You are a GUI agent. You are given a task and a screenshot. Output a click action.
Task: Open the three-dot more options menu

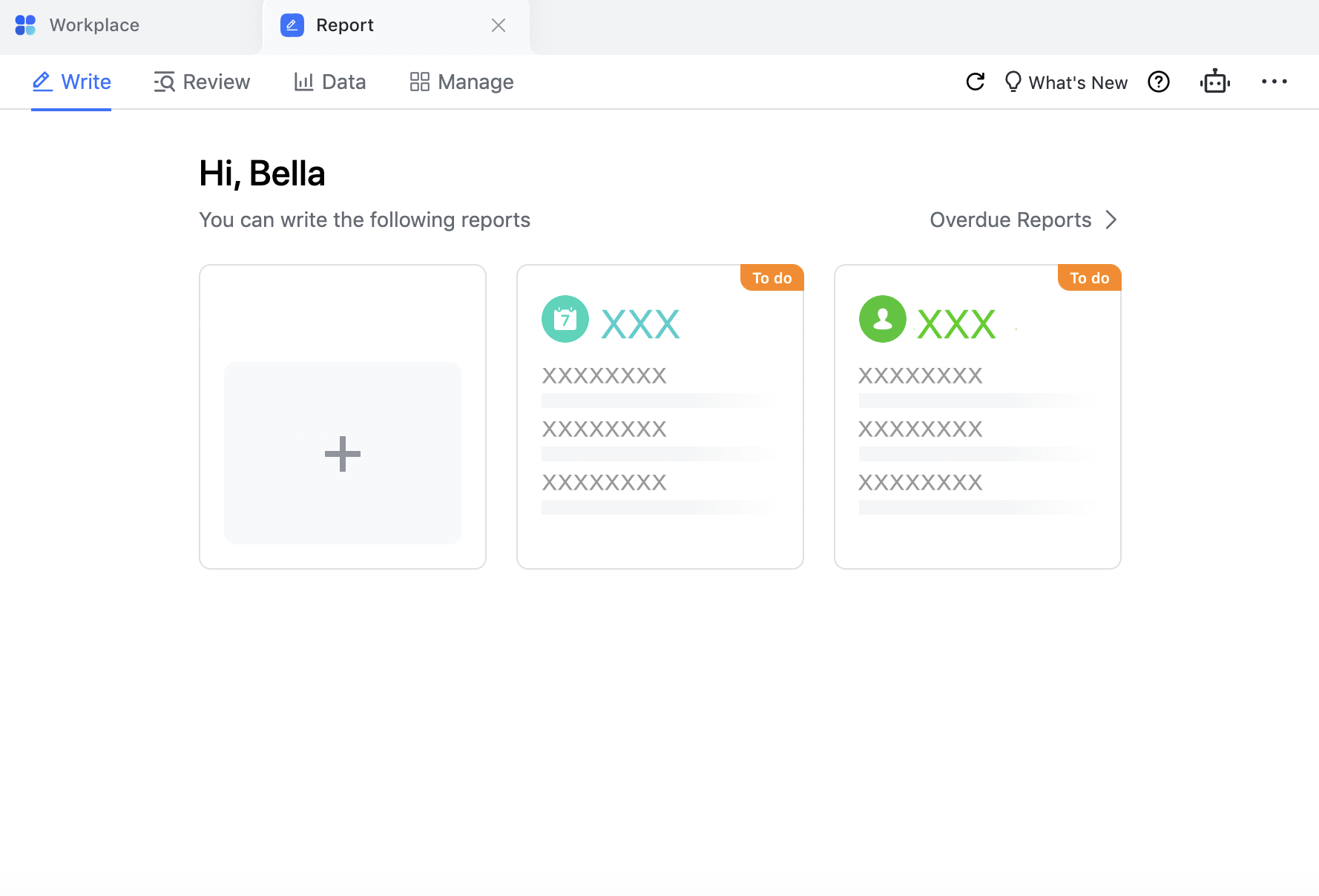(x=1274, y=82)
